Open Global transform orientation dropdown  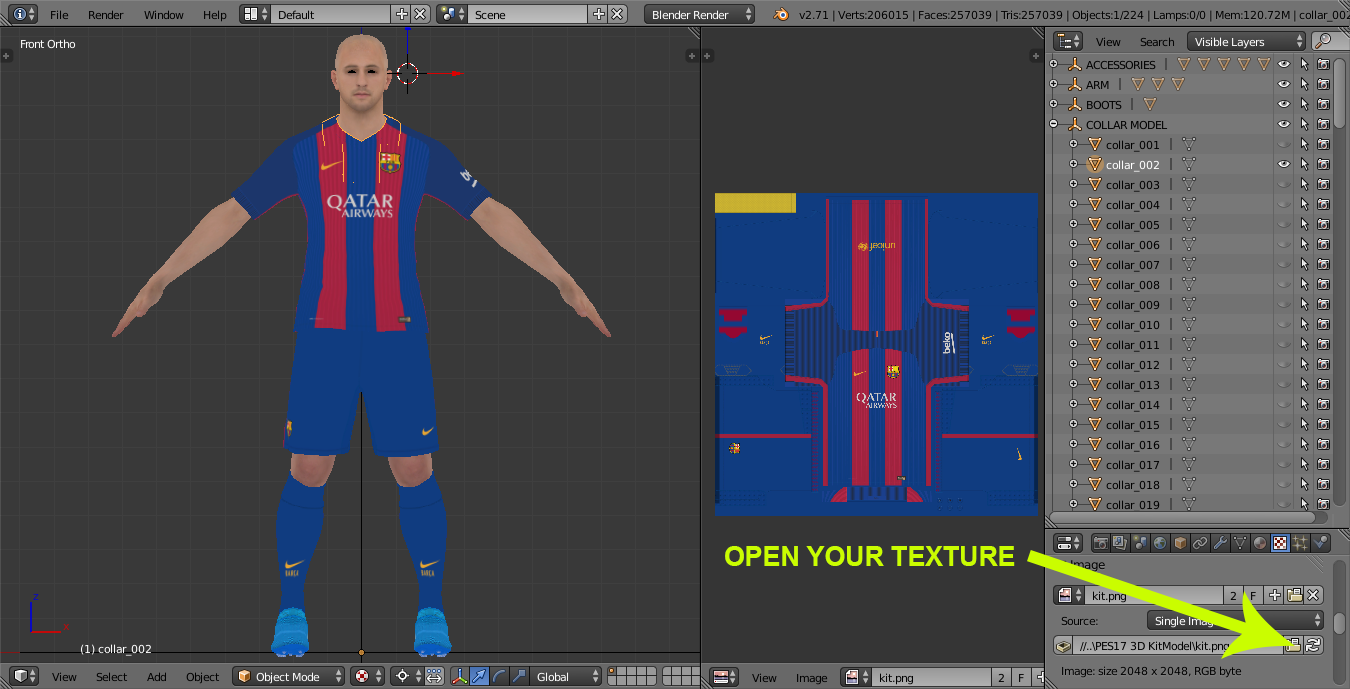click(565, 677)
